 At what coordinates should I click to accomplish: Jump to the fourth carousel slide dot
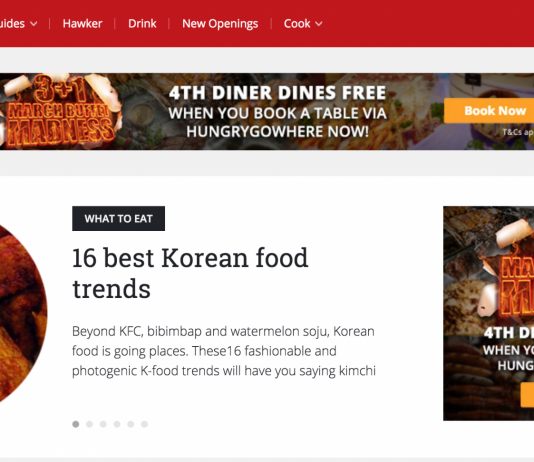point(117,424)
